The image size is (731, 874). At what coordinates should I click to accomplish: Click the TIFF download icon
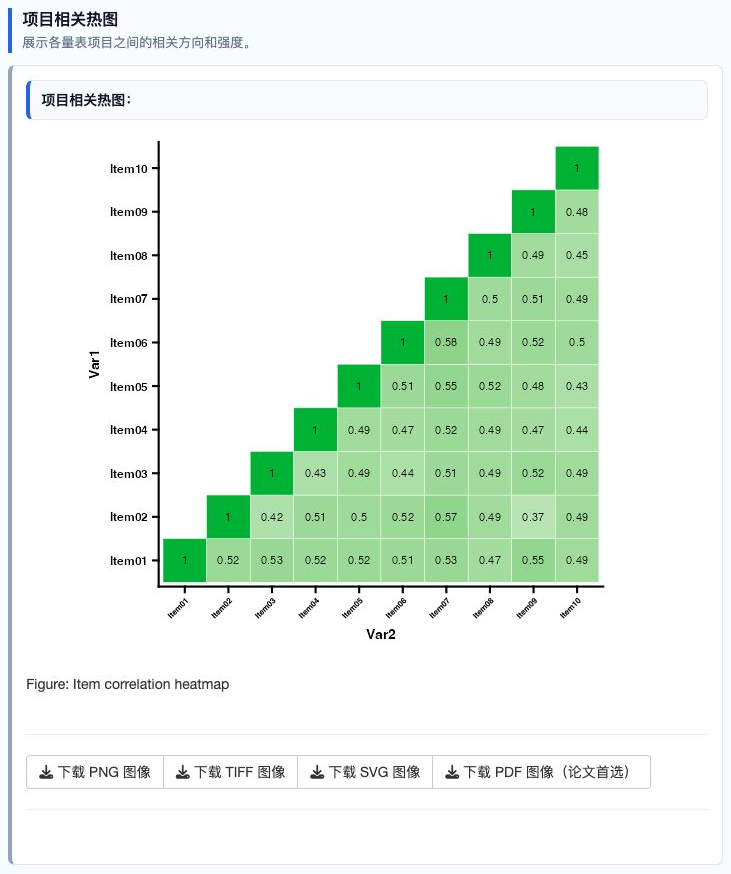182,772
